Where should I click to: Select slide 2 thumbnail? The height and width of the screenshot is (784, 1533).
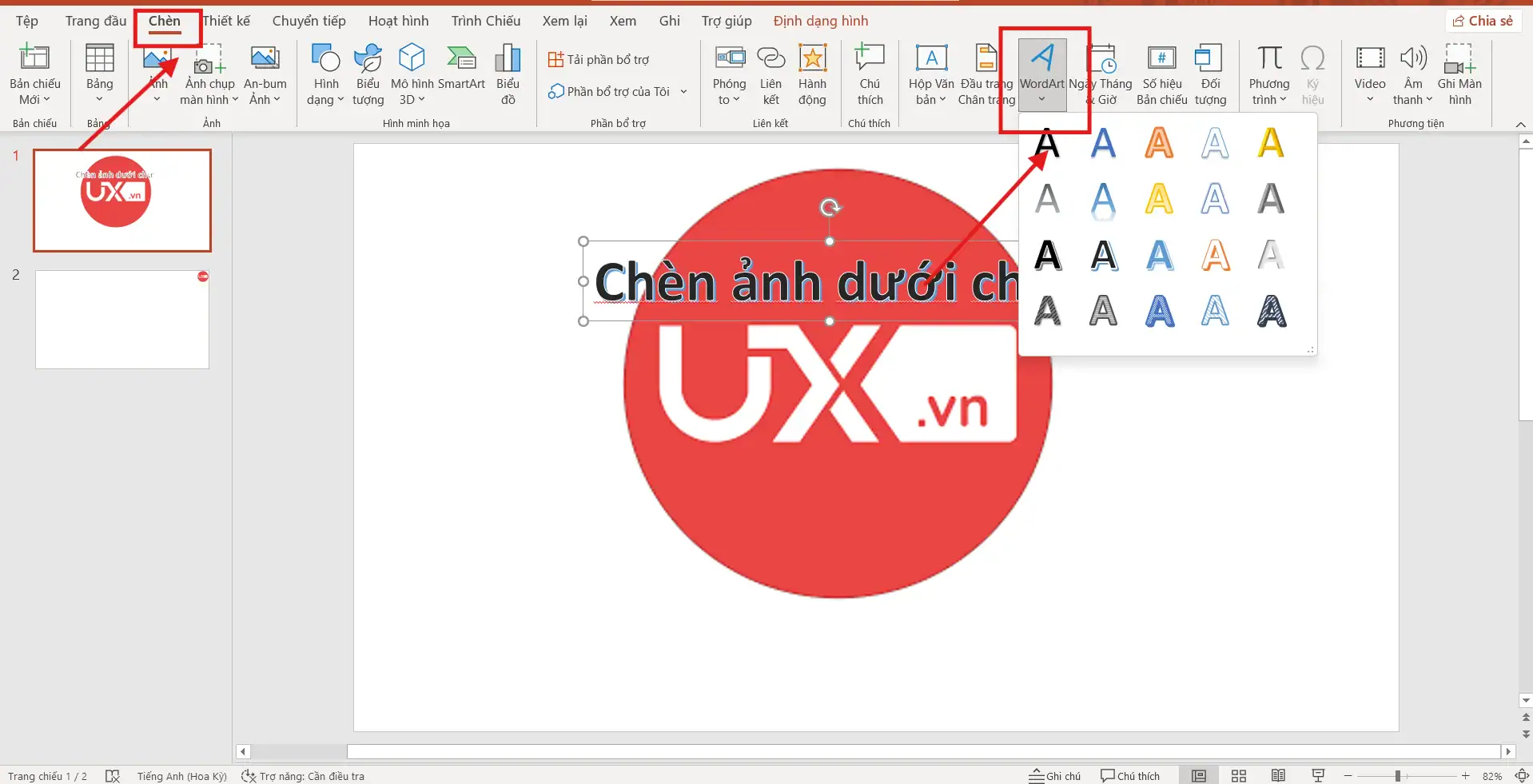[x=121, y=319]
